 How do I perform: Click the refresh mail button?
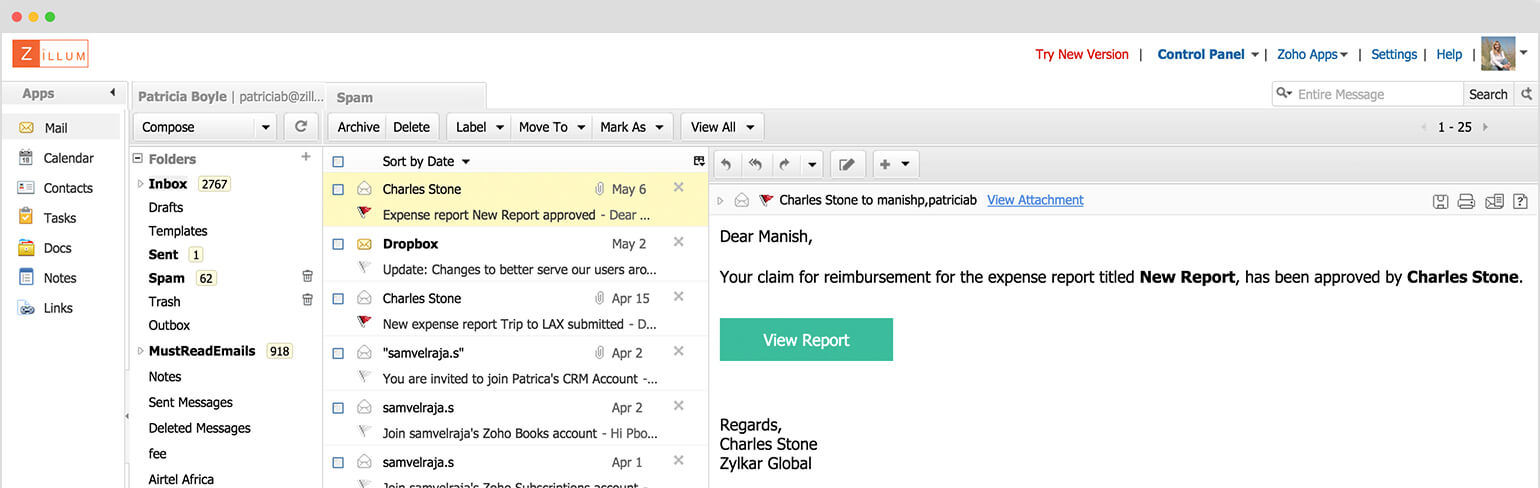tap(301, 127)
